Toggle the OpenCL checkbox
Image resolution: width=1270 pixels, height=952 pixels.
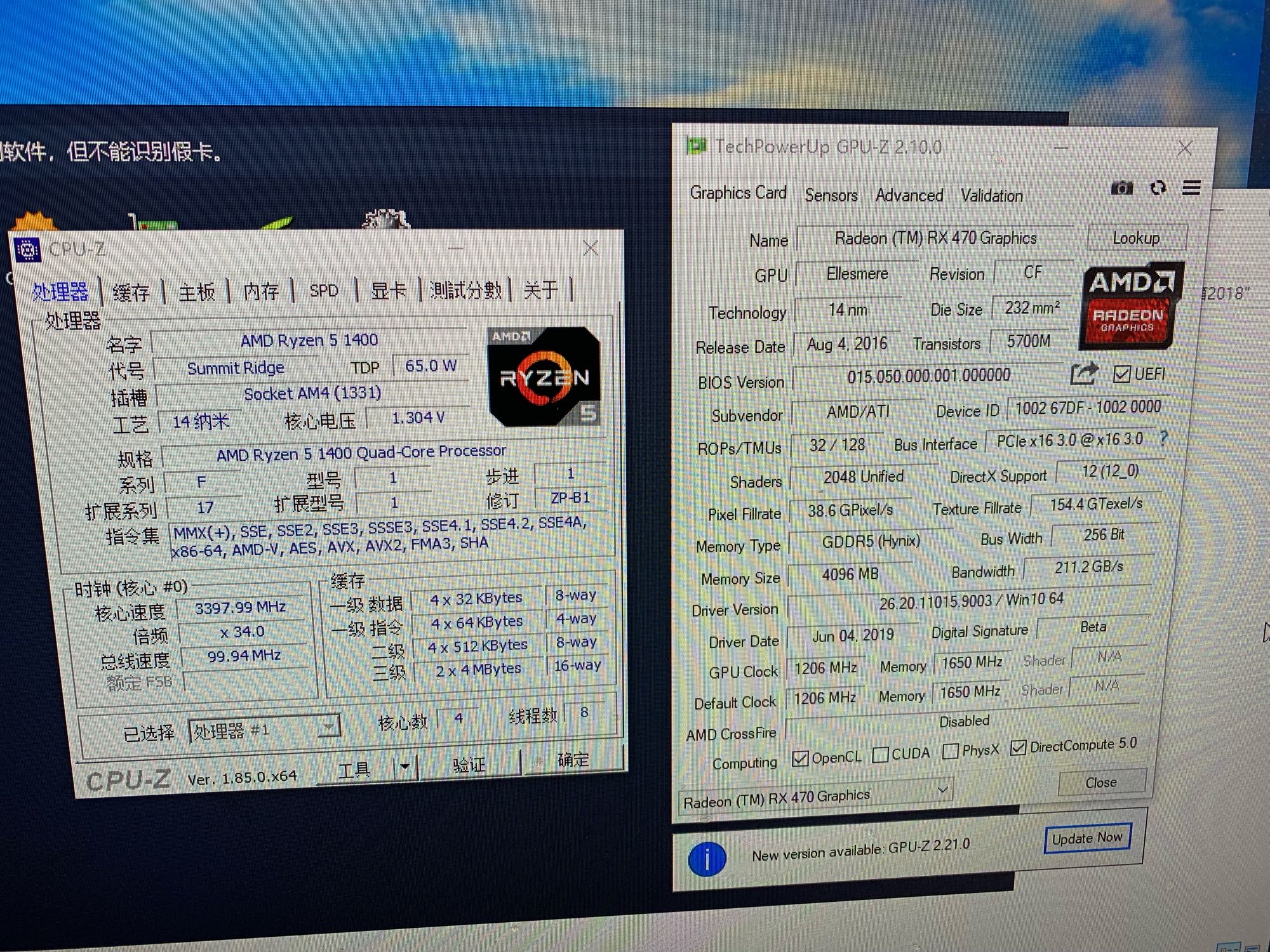pyautogui.click(x=800, y=758)
